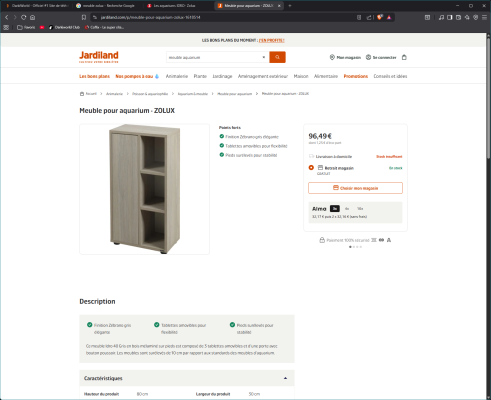Click the Jardiland logo
This screenshot has height=400, width=491.
tap(99, 57)
